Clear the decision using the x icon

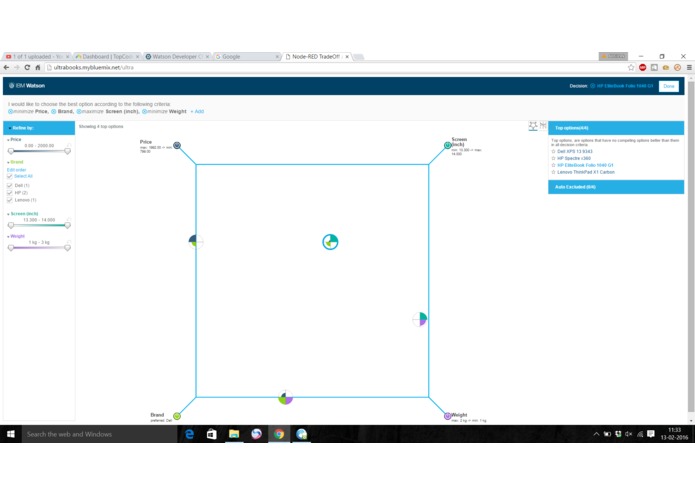[x=593, y=86]
